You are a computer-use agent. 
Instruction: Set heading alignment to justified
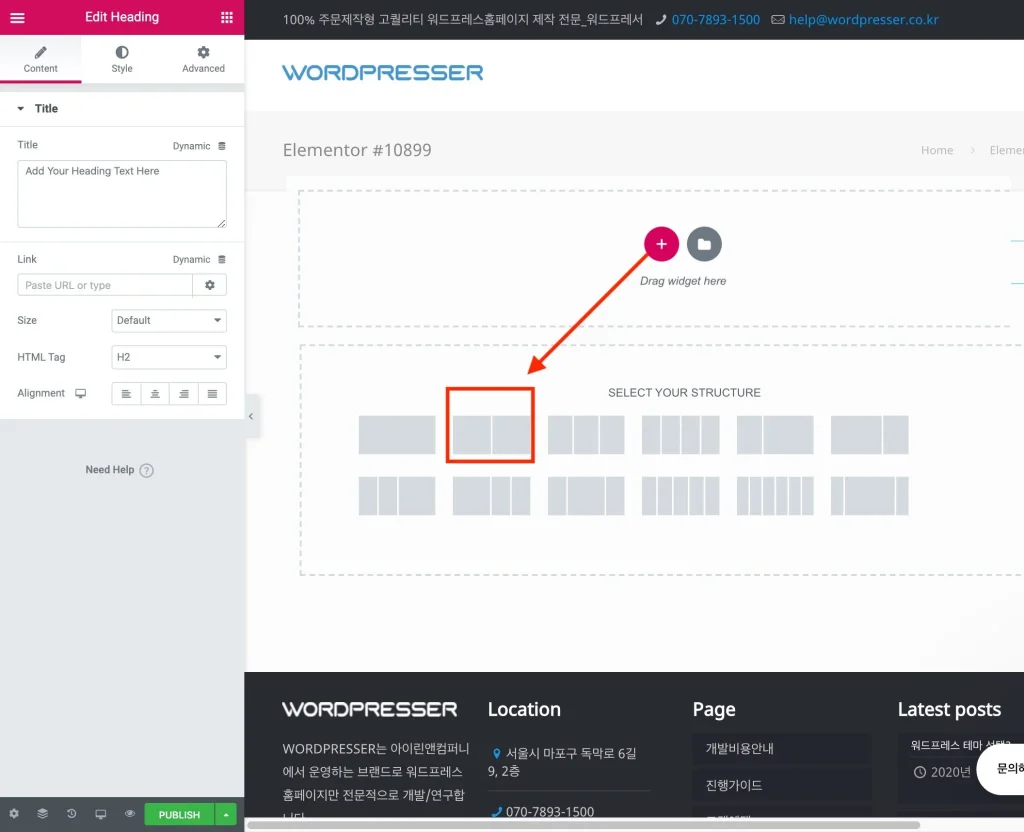click(x=212, y=394)
